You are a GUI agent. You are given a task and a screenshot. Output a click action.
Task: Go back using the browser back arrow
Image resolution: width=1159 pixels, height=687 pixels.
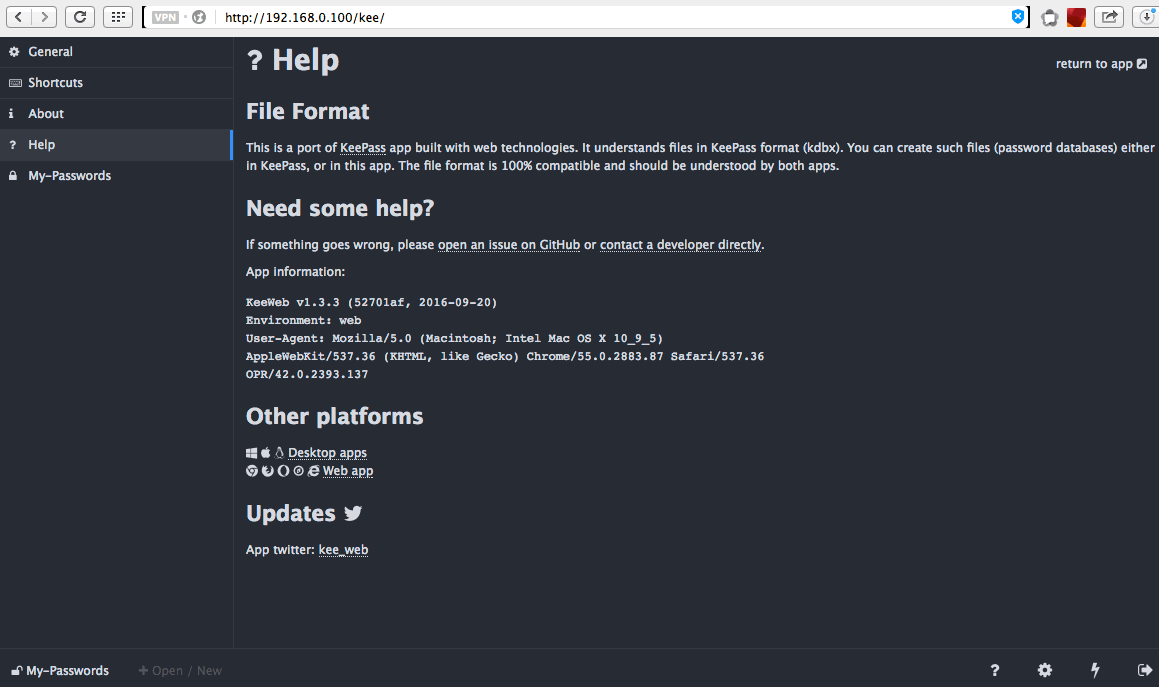19,17
